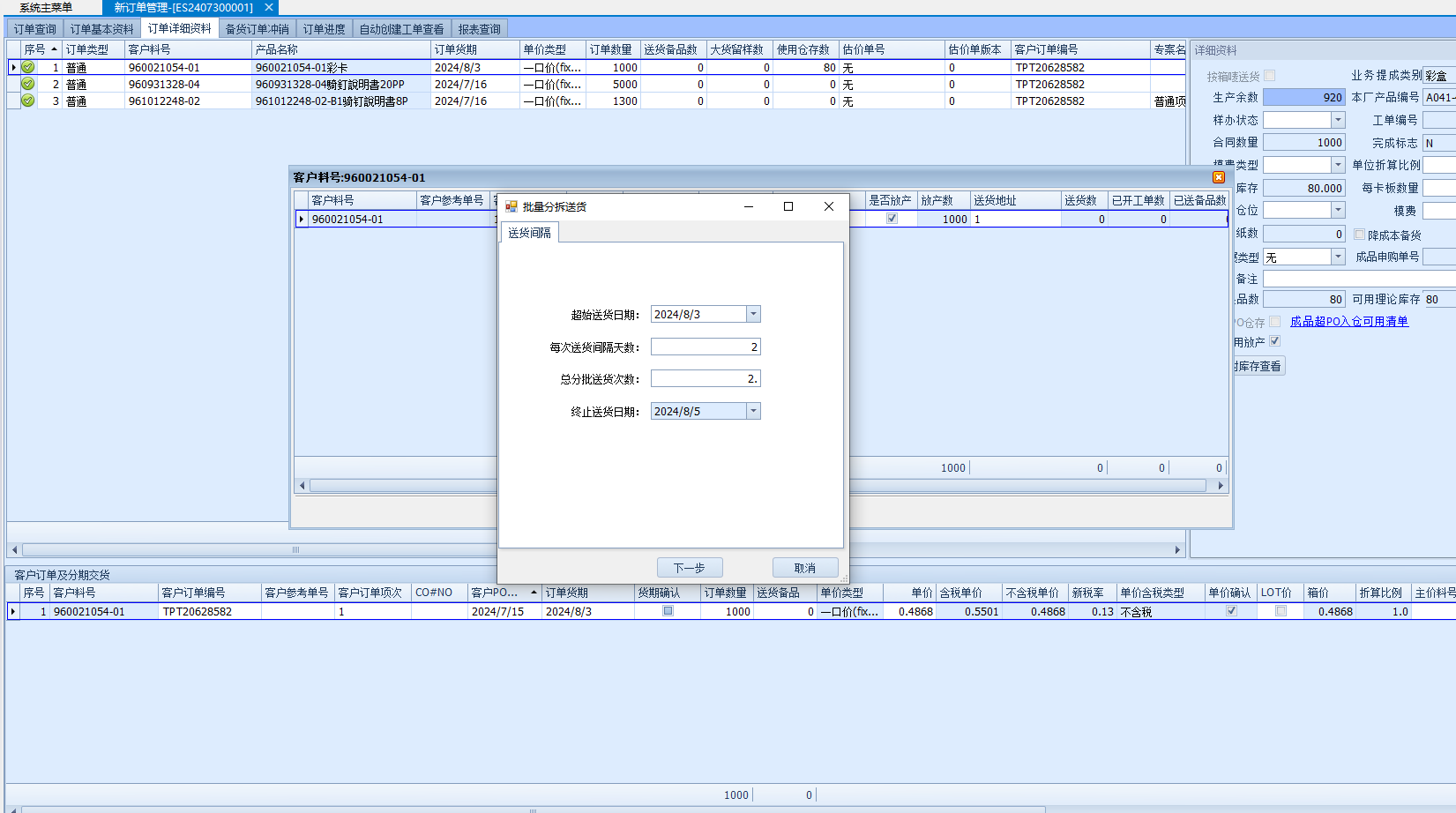Toggle 单价确认 checkbox in bottom grid

click(x=1231, y=611)
